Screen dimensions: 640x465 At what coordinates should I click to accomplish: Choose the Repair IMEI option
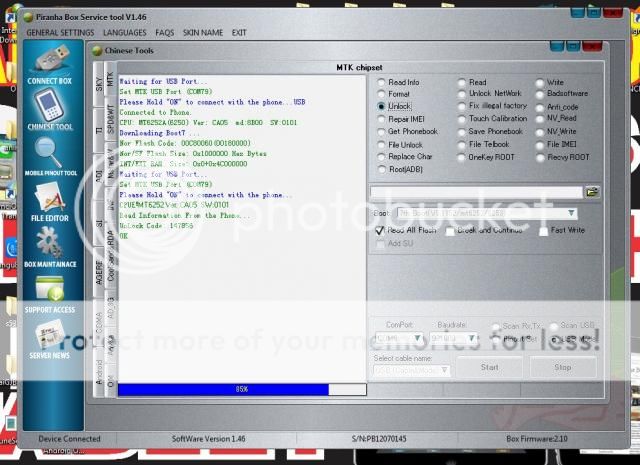coord(382,119)
